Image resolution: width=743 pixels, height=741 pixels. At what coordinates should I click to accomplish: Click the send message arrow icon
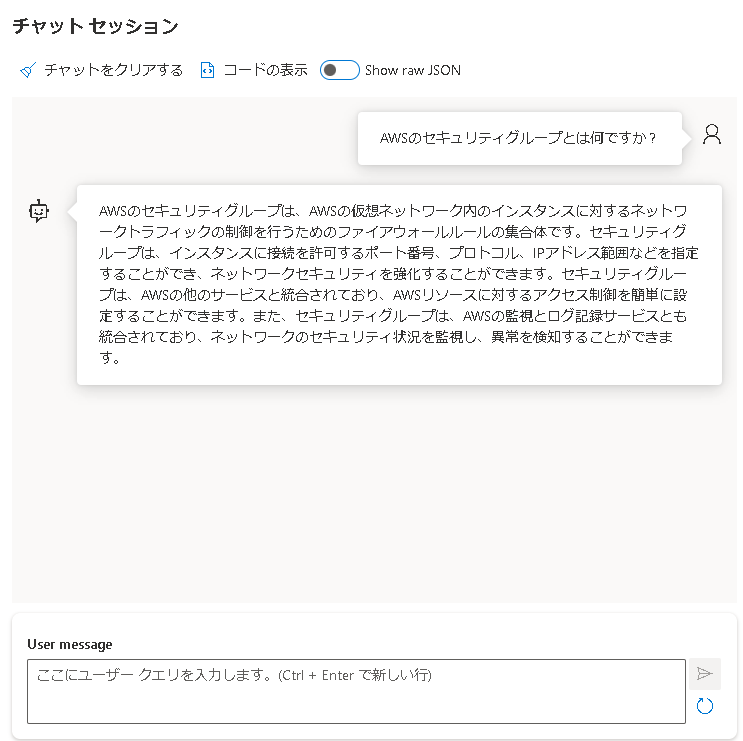(705, 673)
